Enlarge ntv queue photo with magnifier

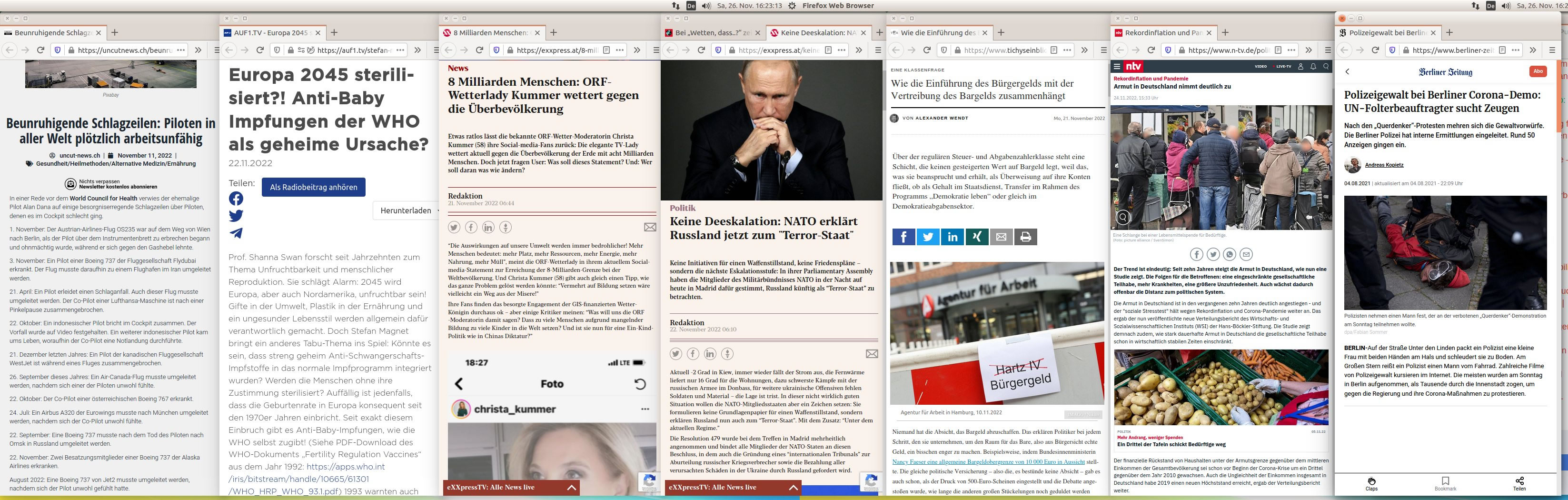click(x=1123, y=218)
